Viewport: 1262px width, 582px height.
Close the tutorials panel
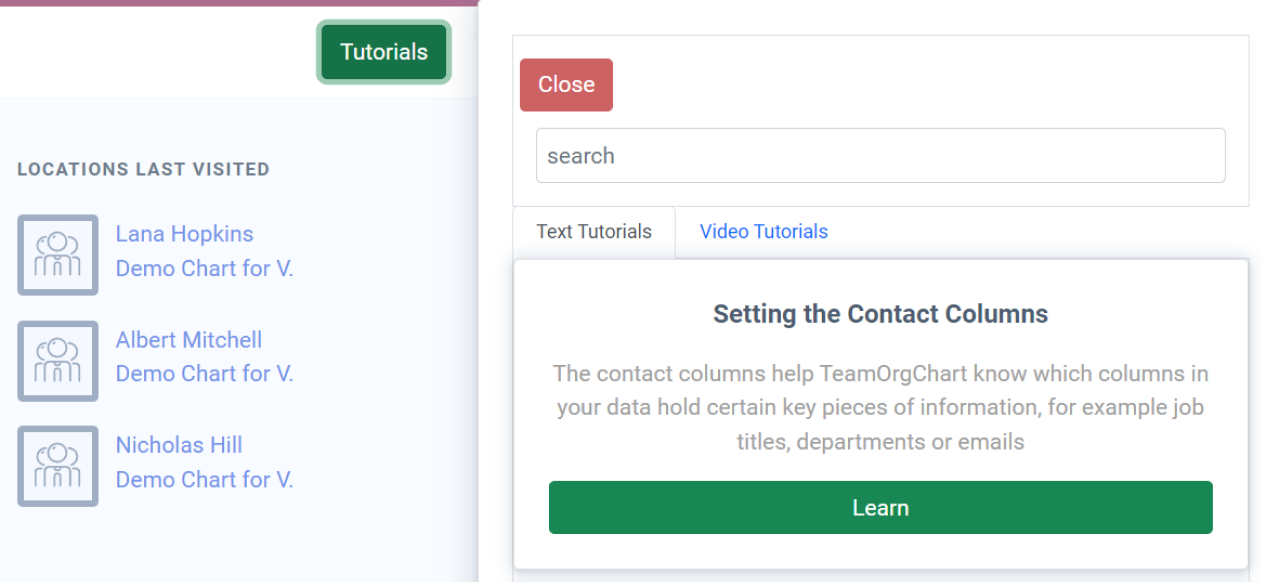pos(566,85)
